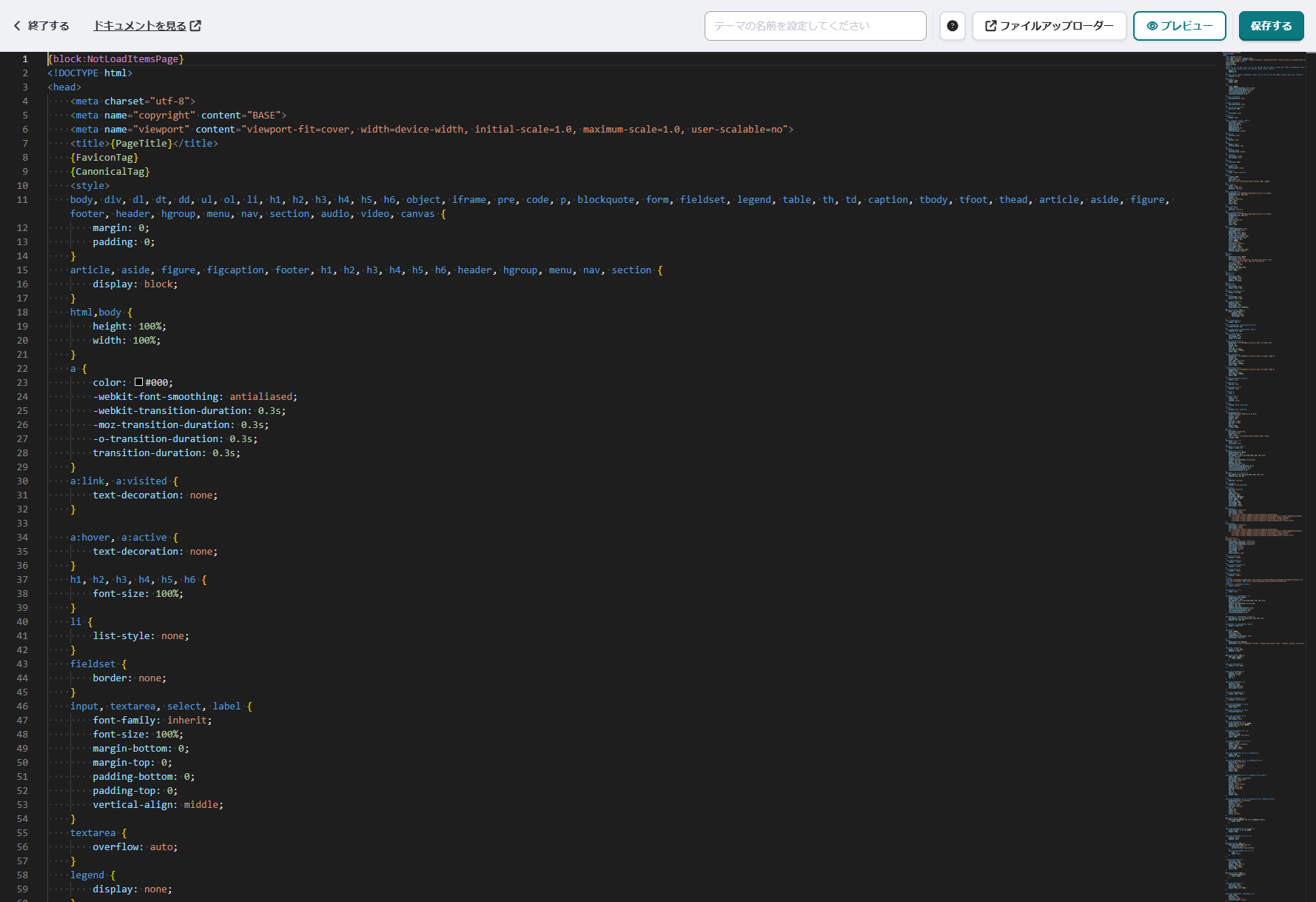Place cursor on {PageTitle} in the title tag
The height and width of the screenshot is (902, 1316).
click(141, 144)
